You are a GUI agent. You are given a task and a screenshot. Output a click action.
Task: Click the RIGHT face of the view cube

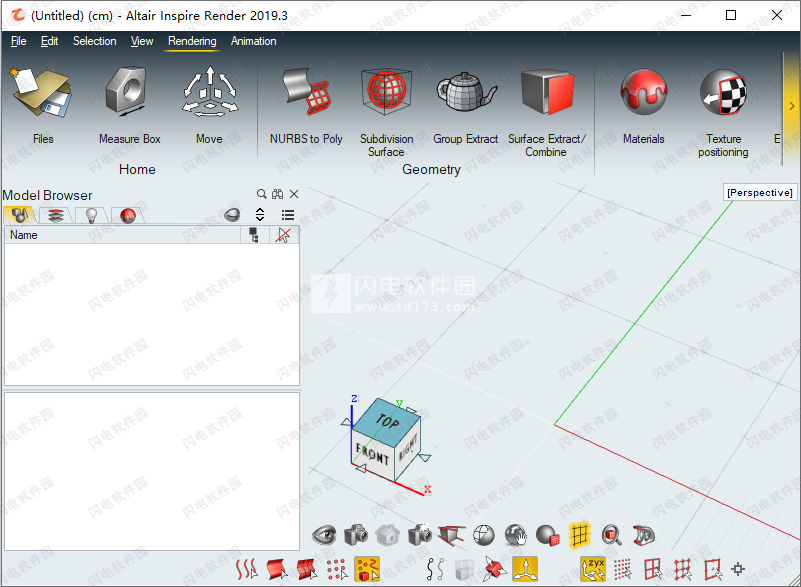408,448
